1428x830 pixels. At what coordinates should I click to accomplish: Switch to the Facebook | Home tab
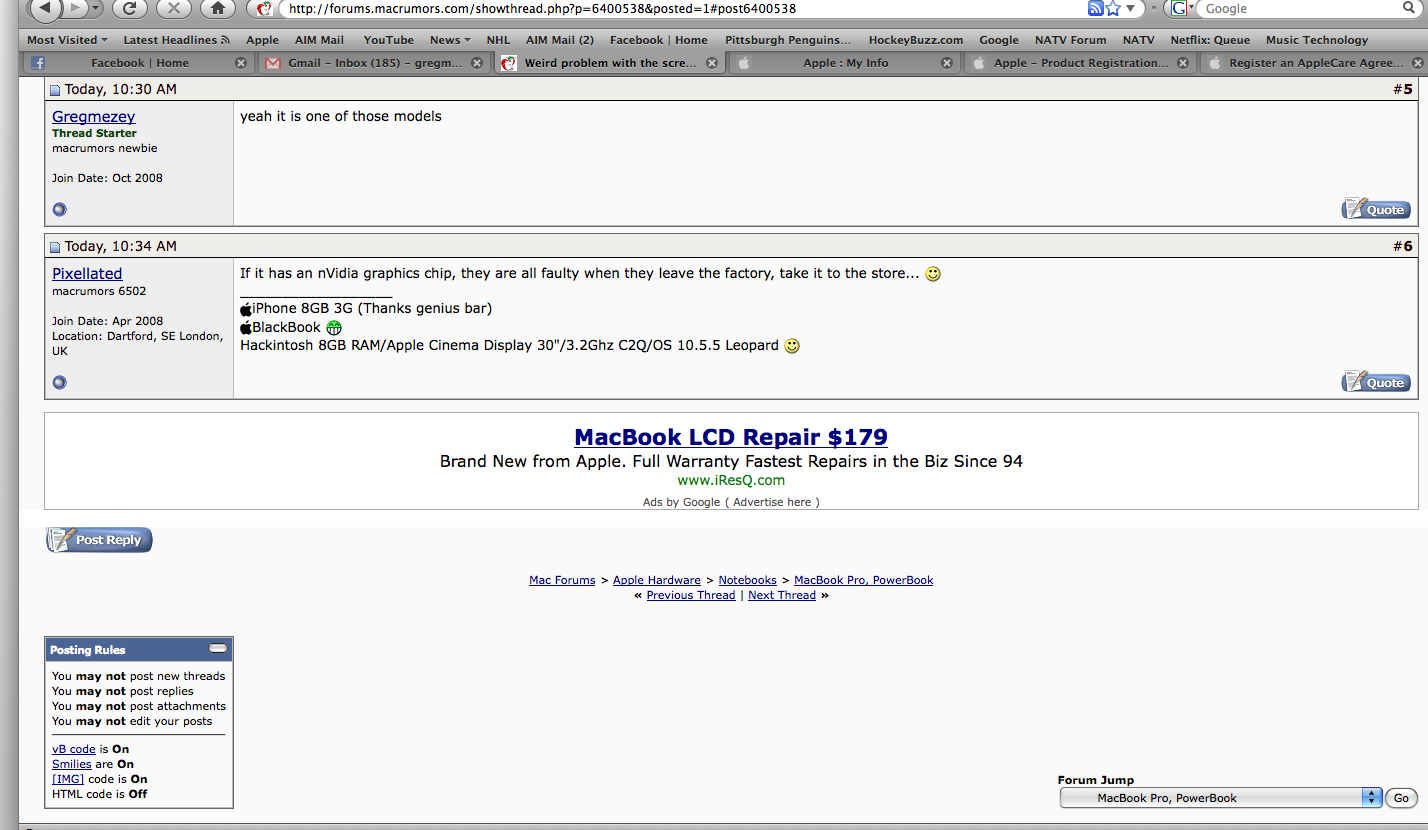point(139,62)
